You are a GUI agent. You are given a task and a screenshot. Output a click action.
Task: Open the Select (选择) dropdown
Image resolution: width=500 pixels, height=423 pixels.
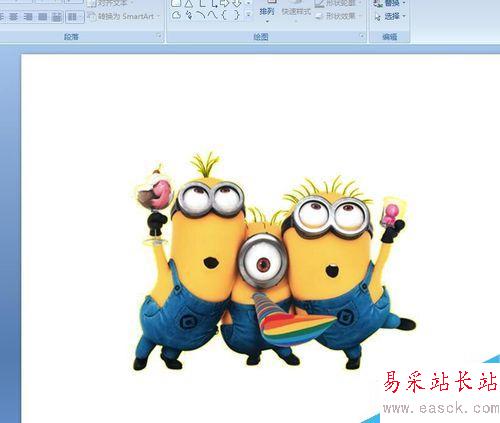click(x=389, y=16)
